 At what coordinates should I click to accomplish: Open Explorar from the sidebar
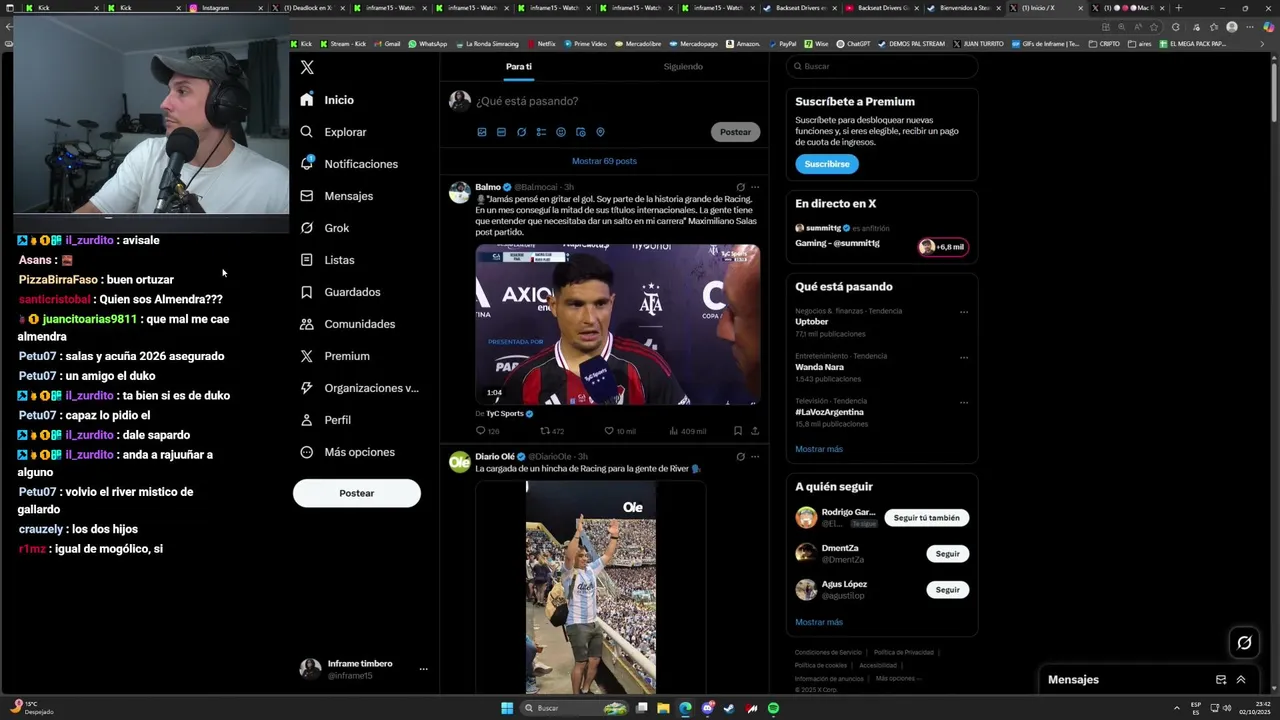(x=333, y=132)
